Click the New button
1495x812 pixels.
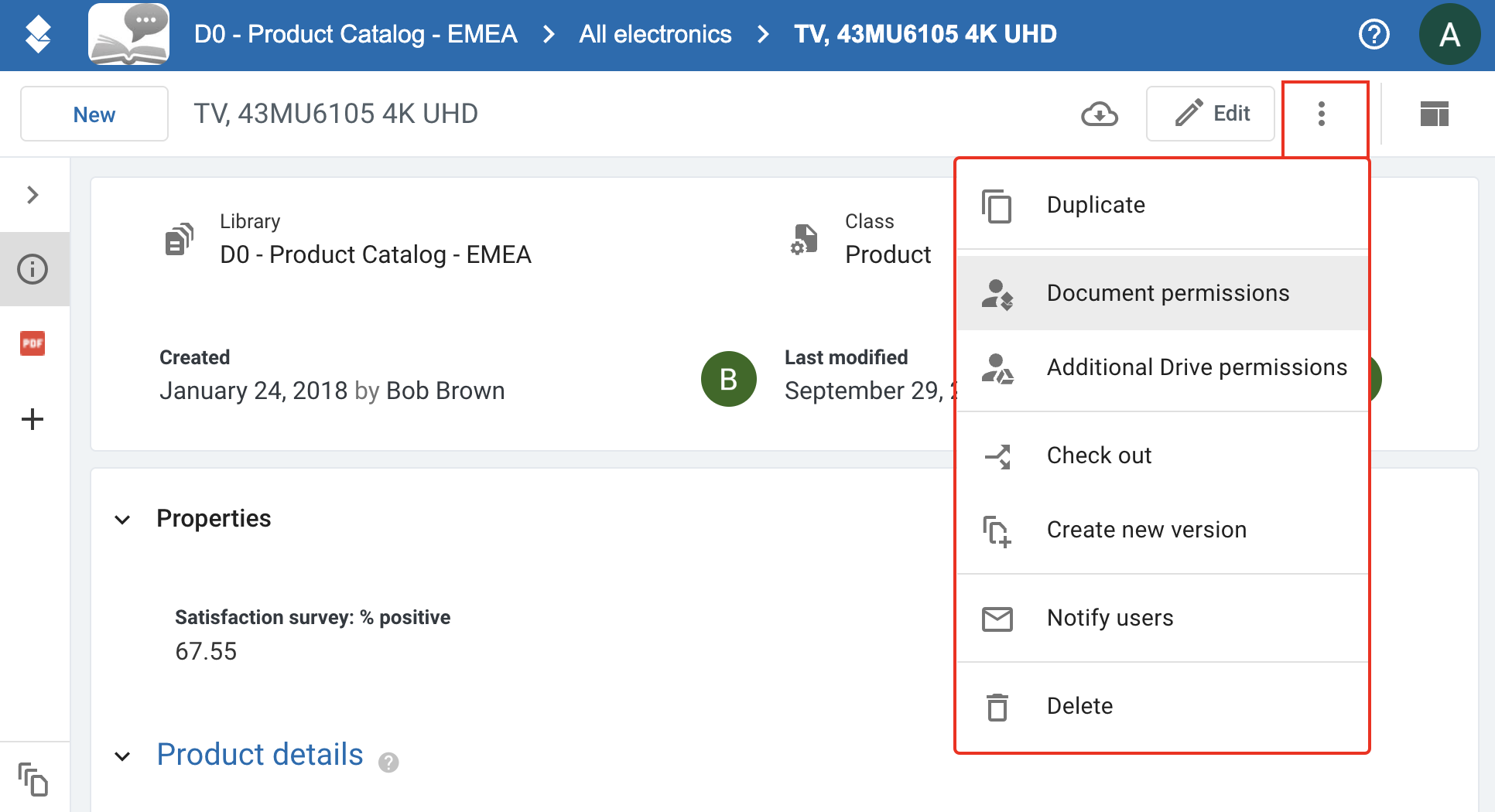(x=94, y=114)
